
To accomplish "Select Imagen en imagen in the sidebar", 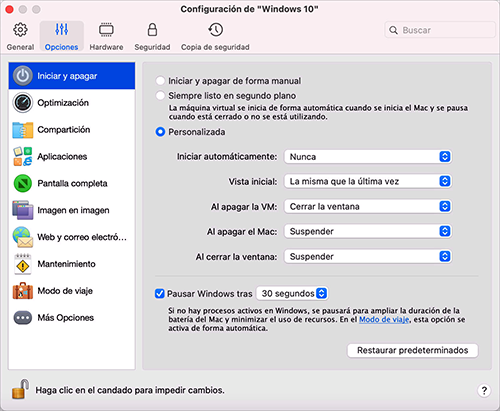I will click(72, 210).
